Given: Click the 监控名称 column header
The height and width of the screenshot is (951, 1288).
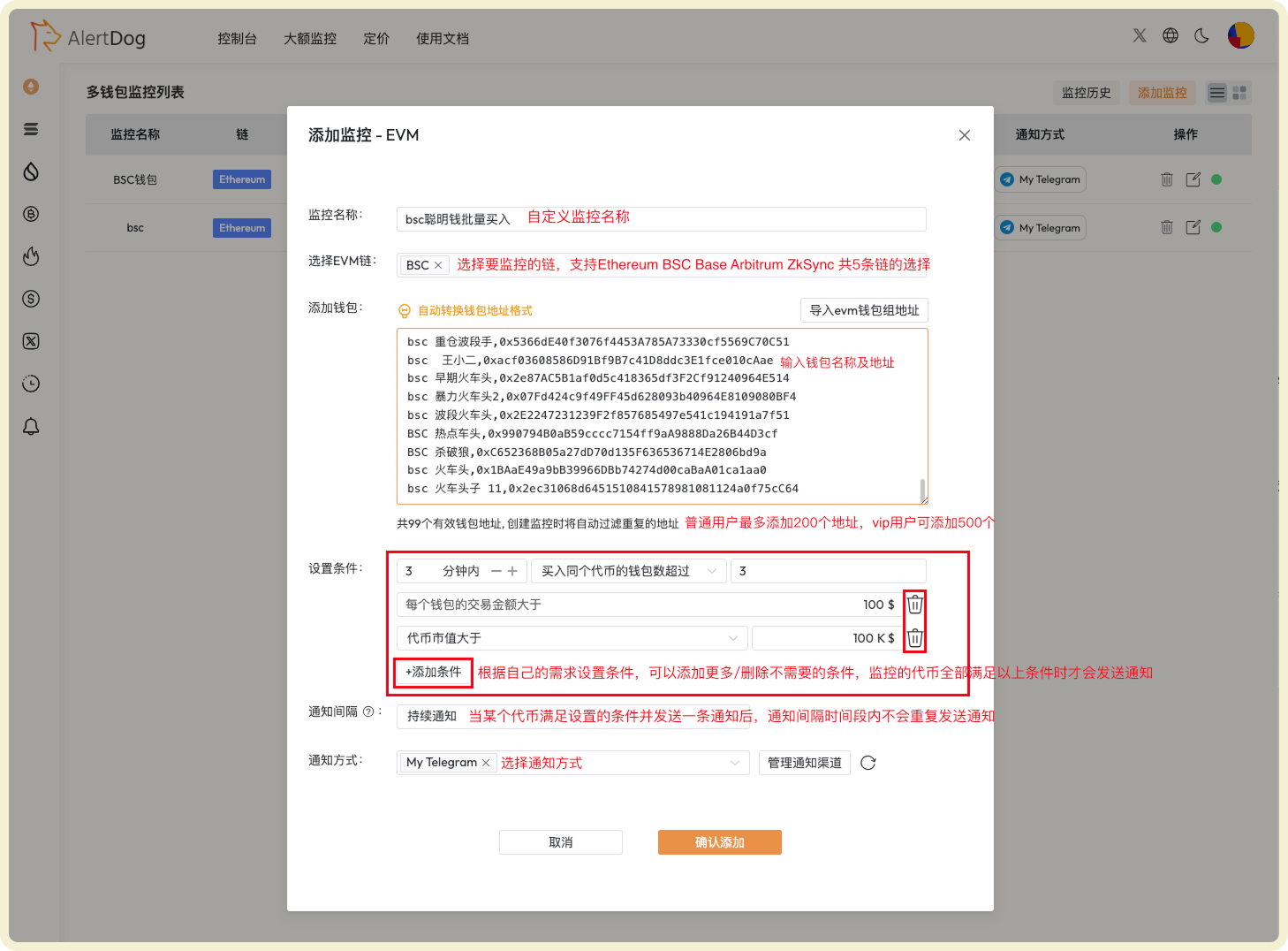Looking at the screenshot, I should pos(135,134).
